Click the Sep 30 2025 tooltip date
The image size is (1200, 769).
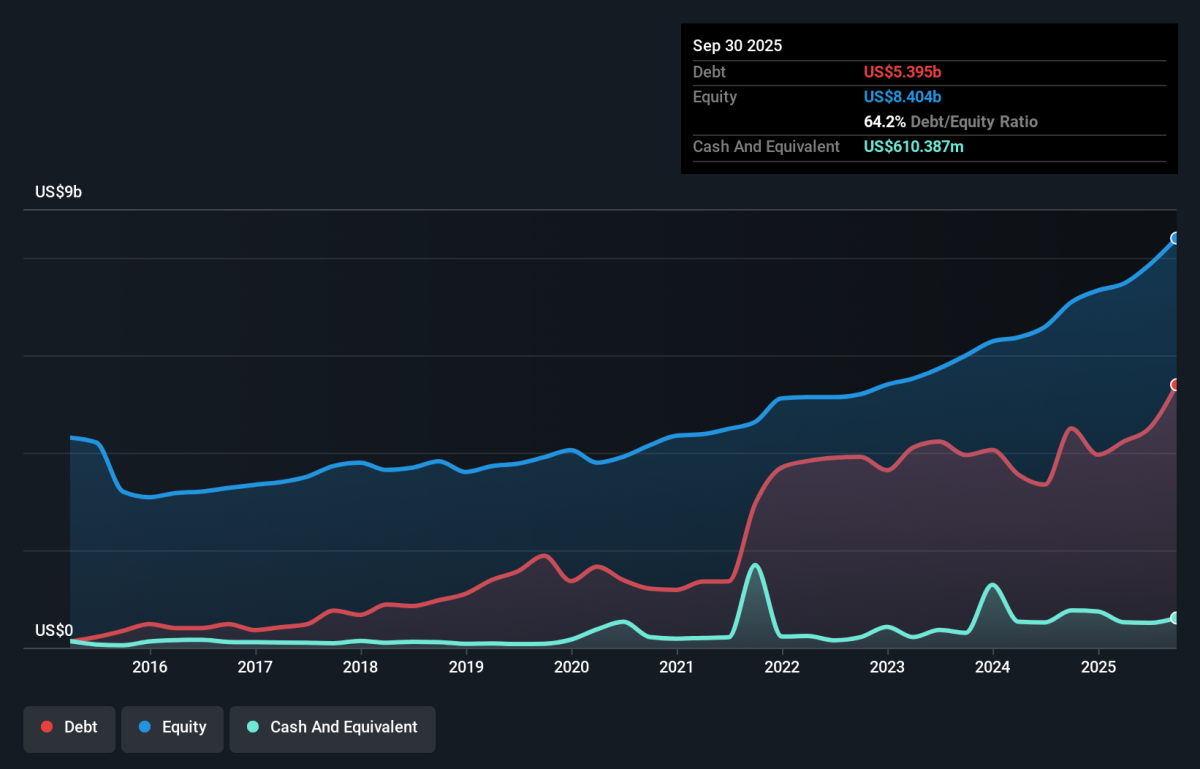pyautogui.click(x=737, y=46)
